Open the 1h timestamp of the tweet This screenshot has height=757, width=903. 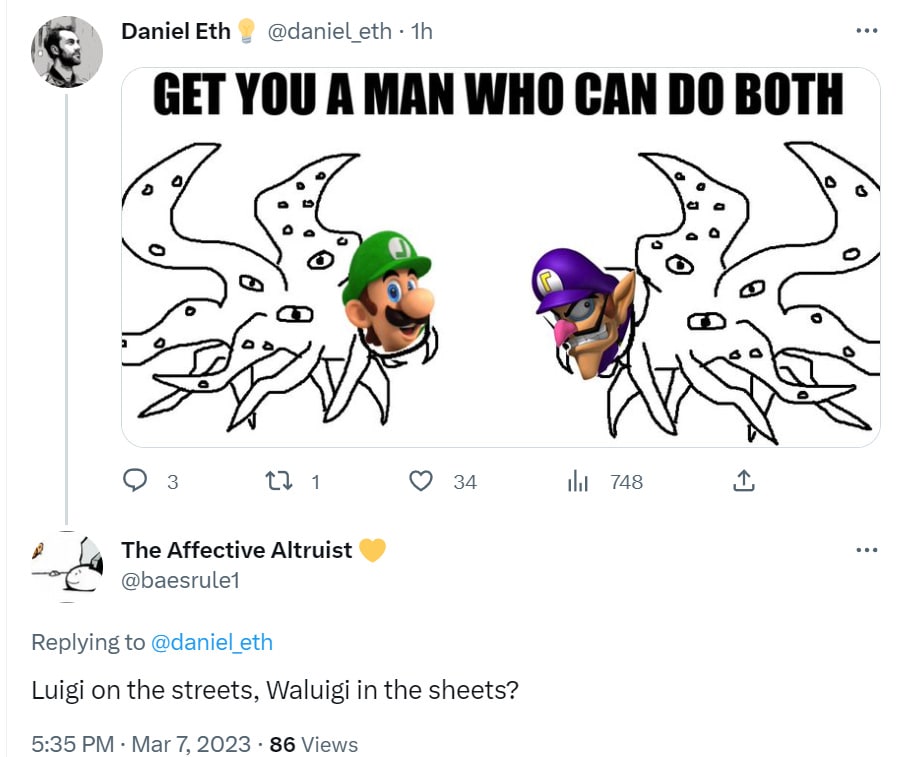(422, 31)
